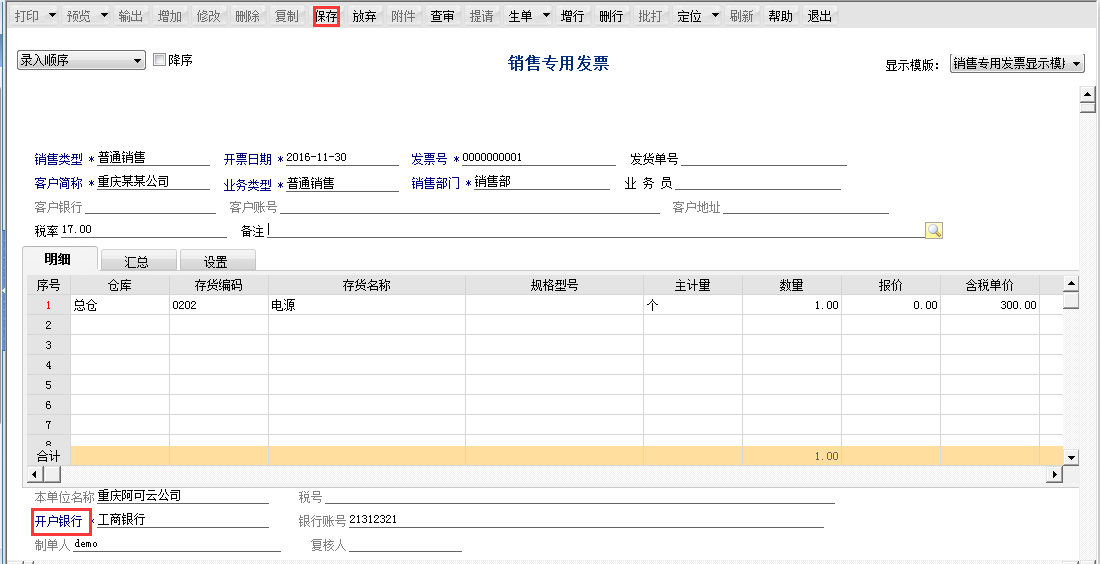Click the magnifier icon beside 备注 field
This screenshot has height=564, width=1100.
tap(934, 231)
